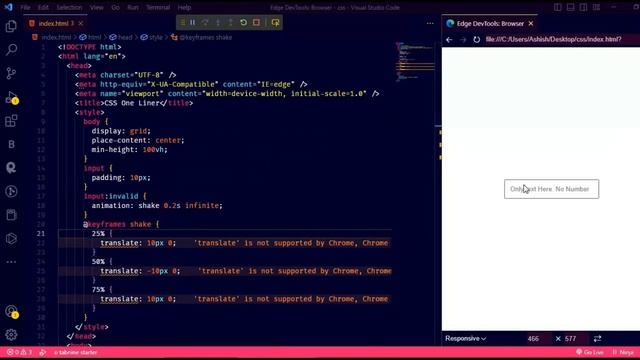Screen dimensions: 640x360
Task: Open Source Control view
Action: coord(11,73)
